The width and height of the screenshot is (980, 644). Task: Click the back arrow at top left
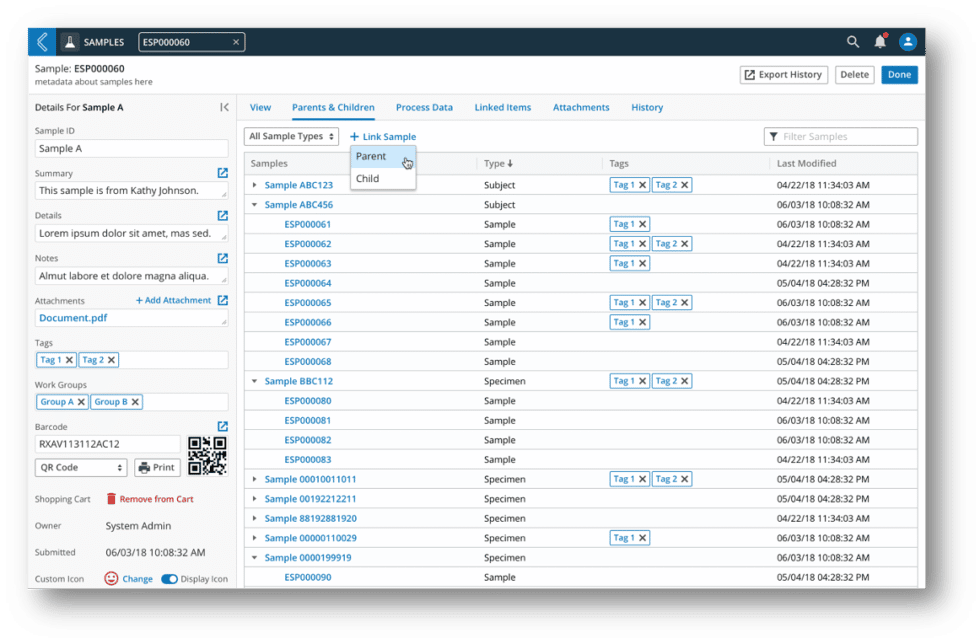[41, 41]
